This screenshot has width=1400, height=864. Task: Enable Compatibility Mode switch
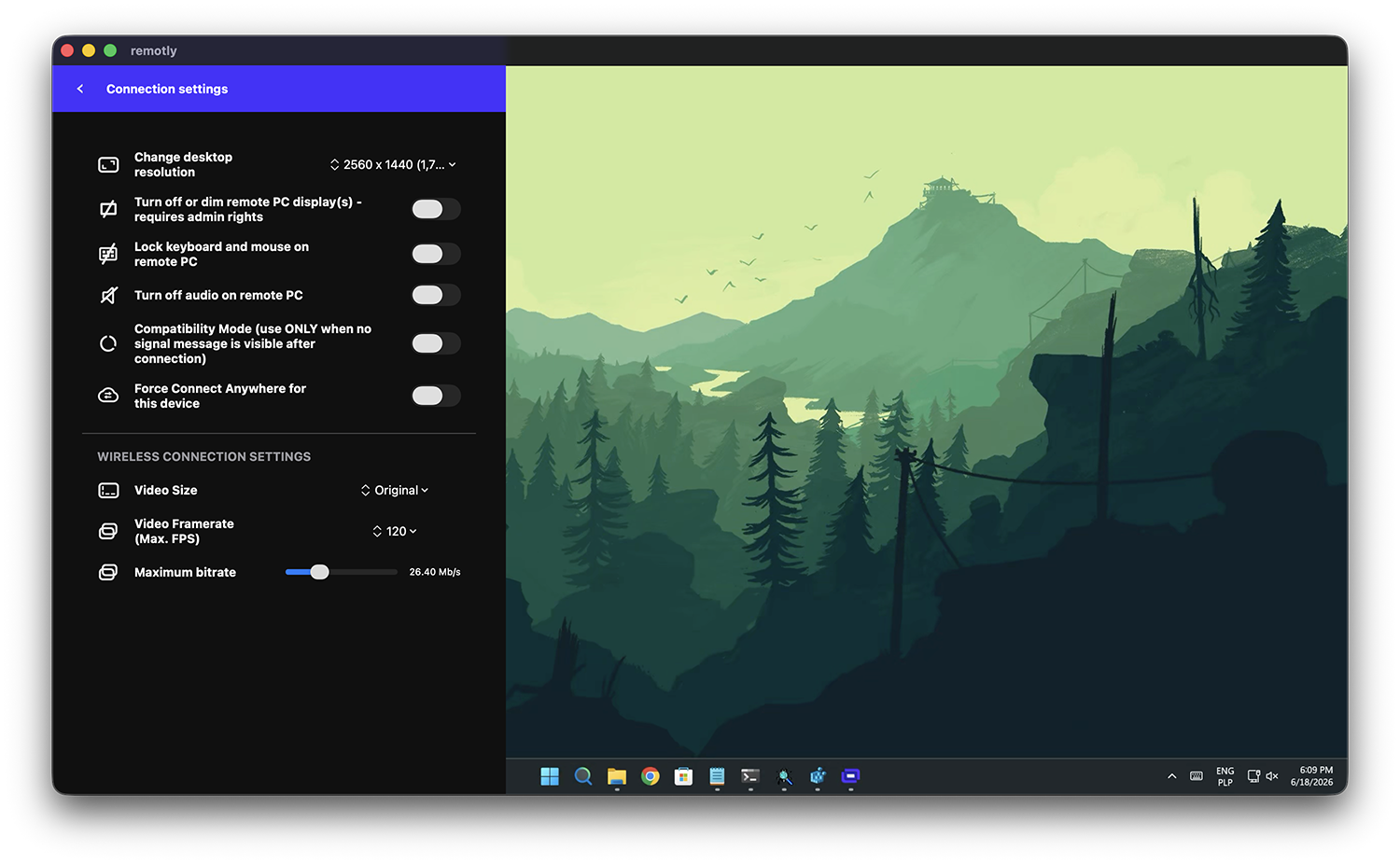point(436,343)
